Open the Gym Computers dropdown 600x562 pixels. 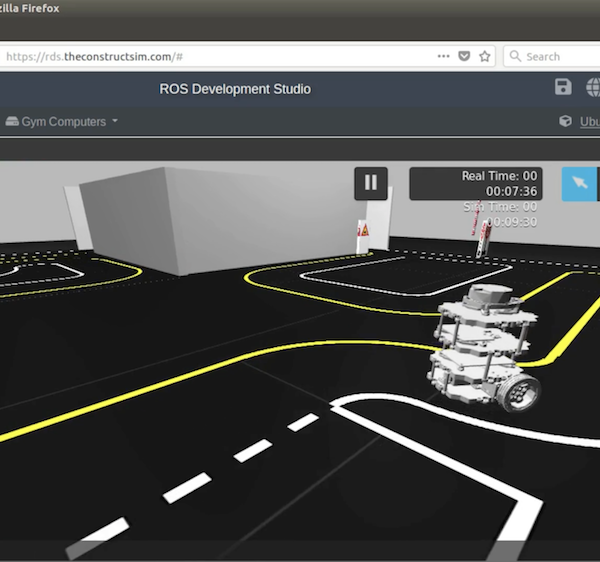click(x=62, y=122)
